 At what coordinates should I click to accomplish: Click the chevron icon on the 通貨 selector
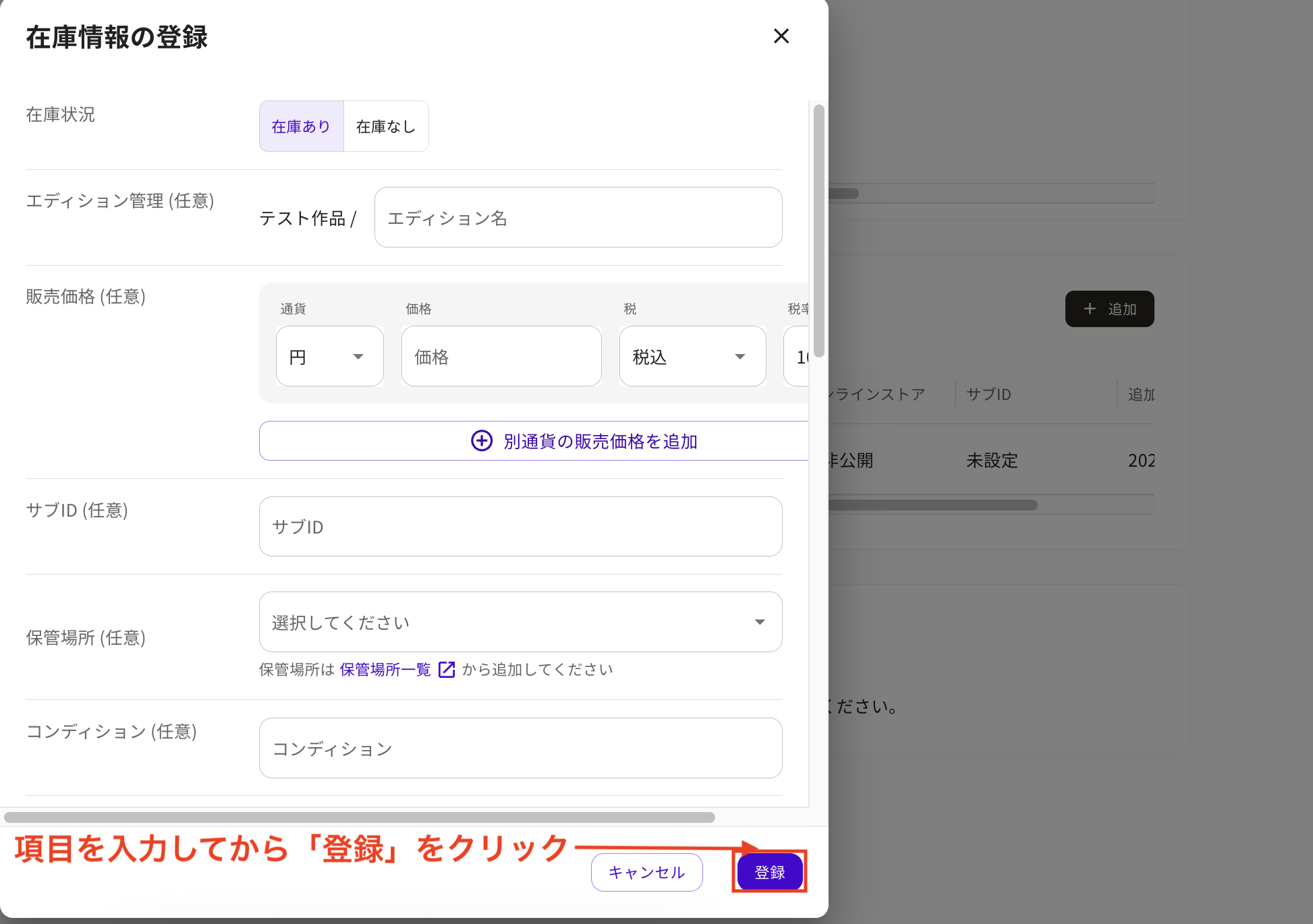coord(358,357)
